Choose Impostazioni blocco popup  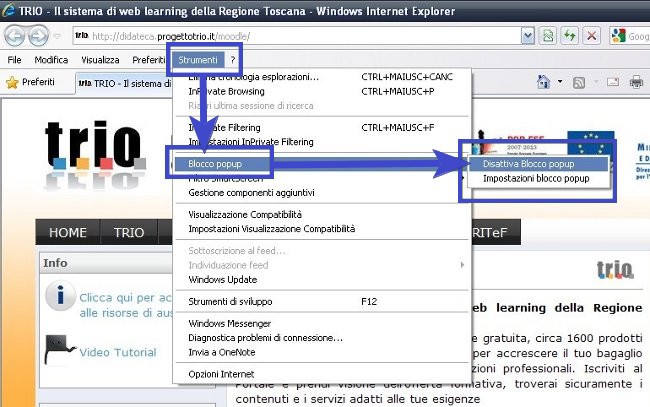538,179
